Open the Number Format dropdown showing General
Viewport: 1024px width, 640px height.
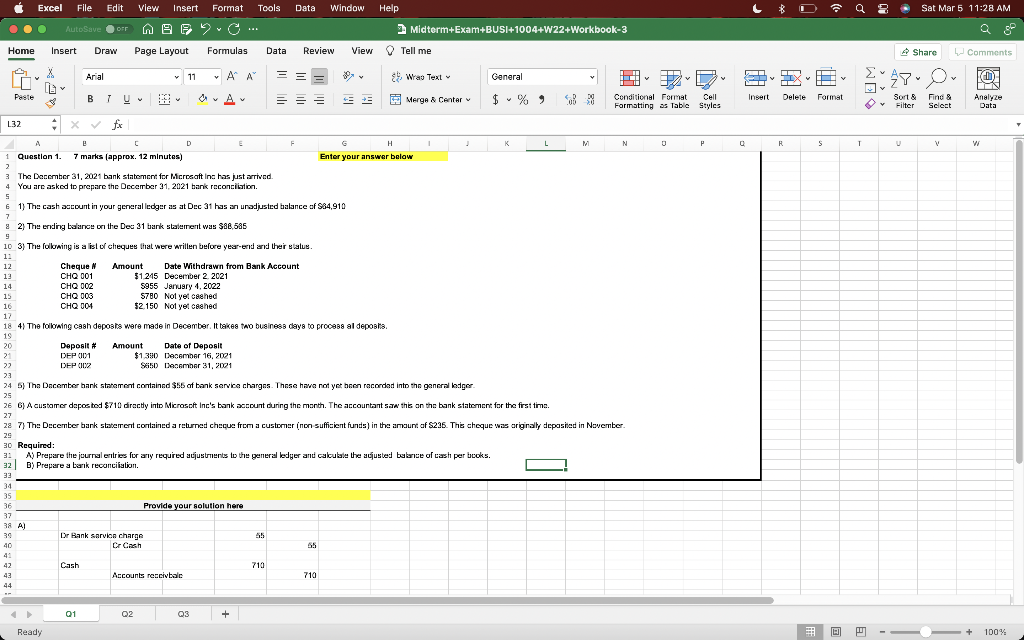tap(541, 75)
